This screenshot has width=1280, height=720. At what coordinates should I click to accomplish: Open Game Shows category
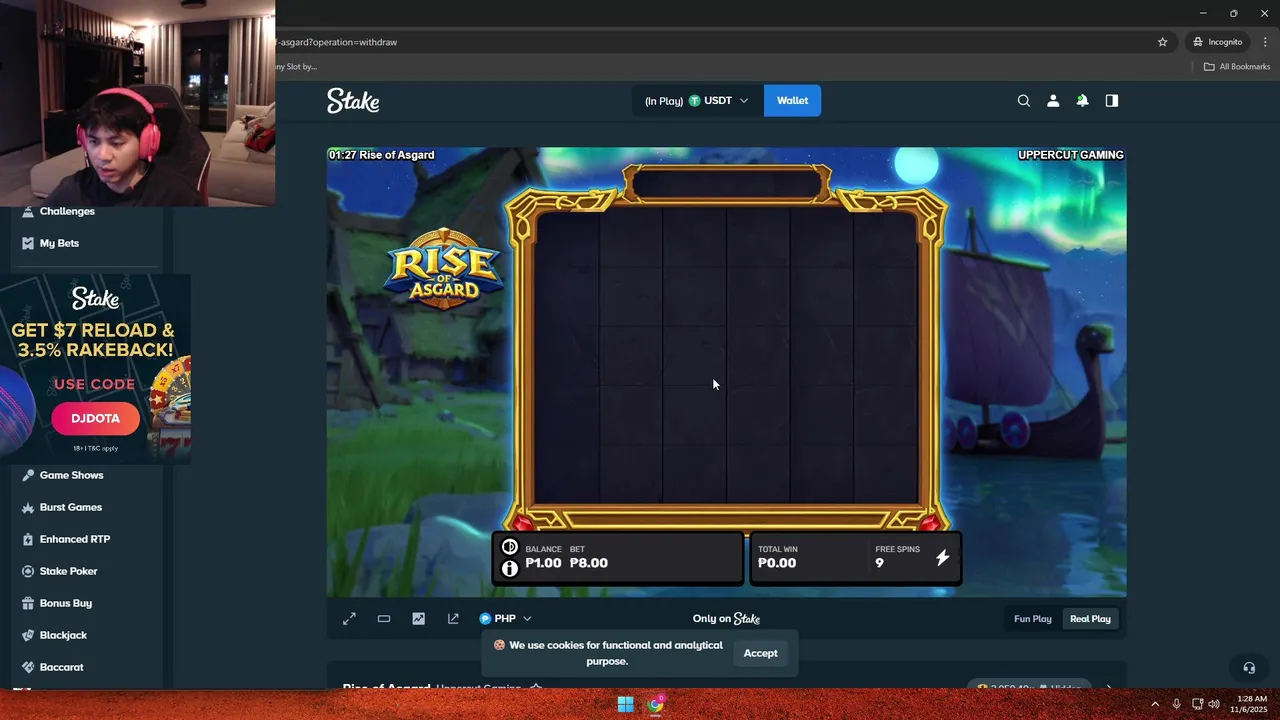(x=71, y=475)
